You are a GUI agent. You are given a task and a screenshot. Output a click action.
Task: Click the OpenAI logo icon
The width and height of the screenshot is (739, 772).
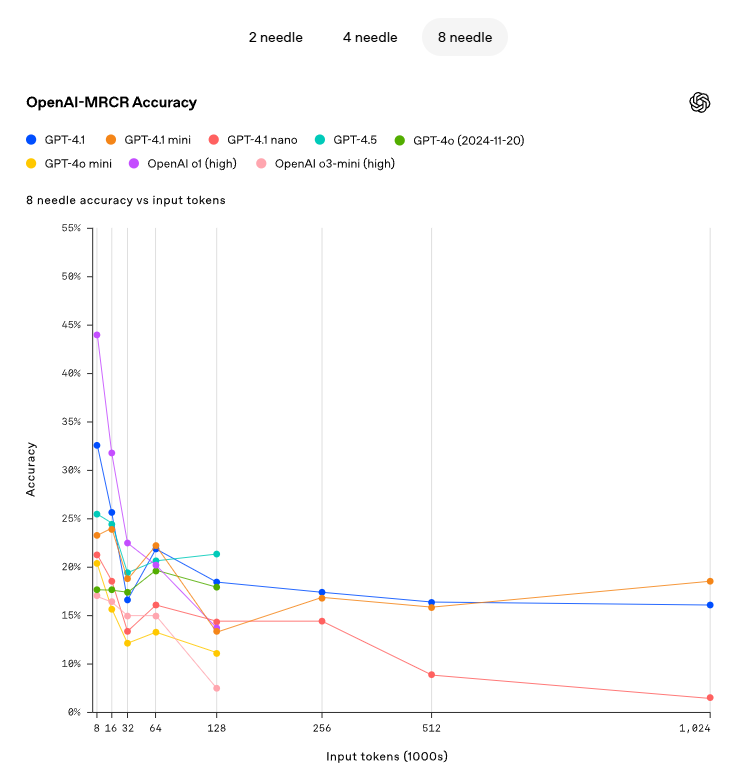coord(700,102)
